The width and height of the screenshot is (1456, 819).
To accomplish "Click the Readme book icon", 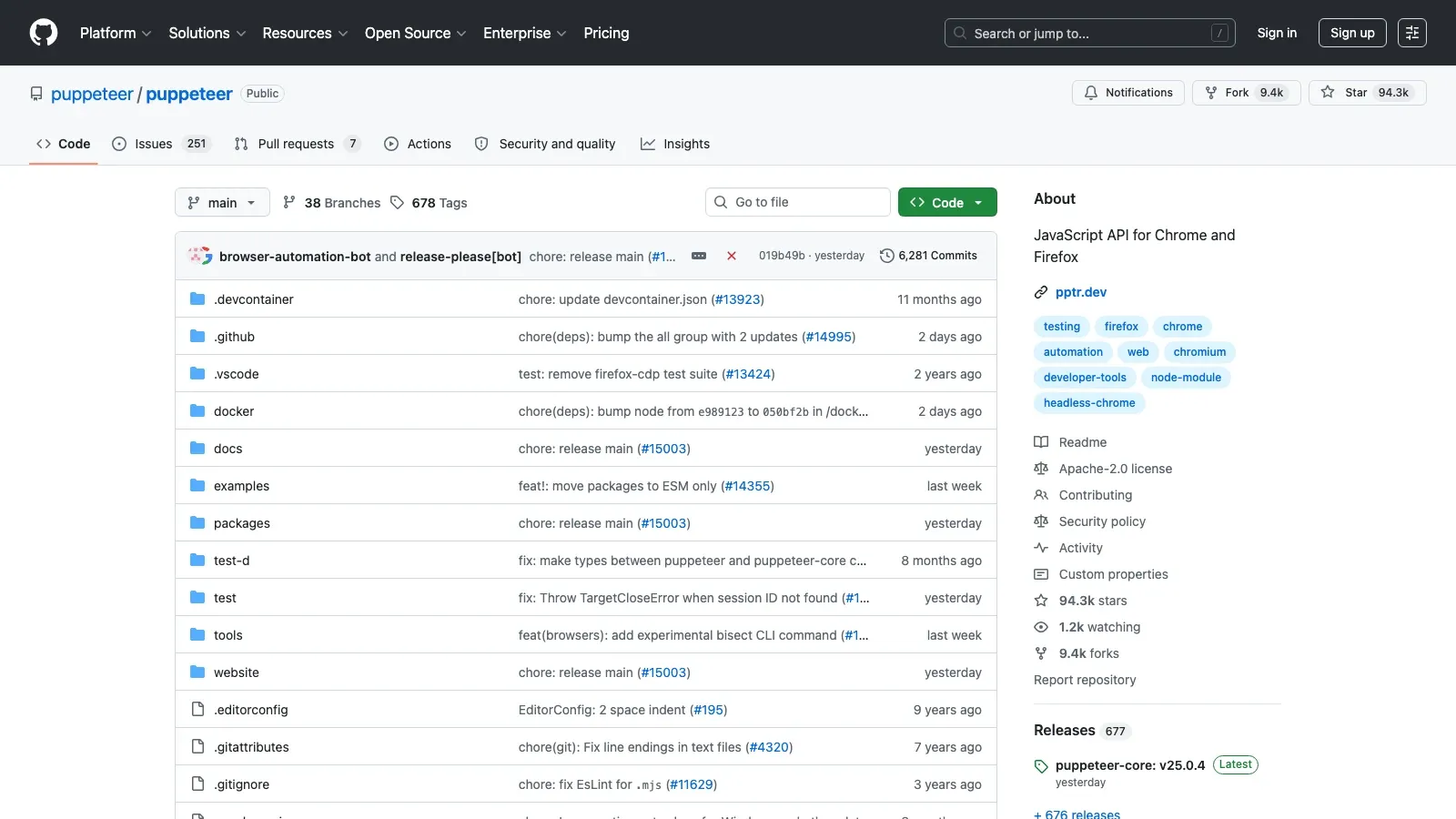I will [x=1041, y=442].
